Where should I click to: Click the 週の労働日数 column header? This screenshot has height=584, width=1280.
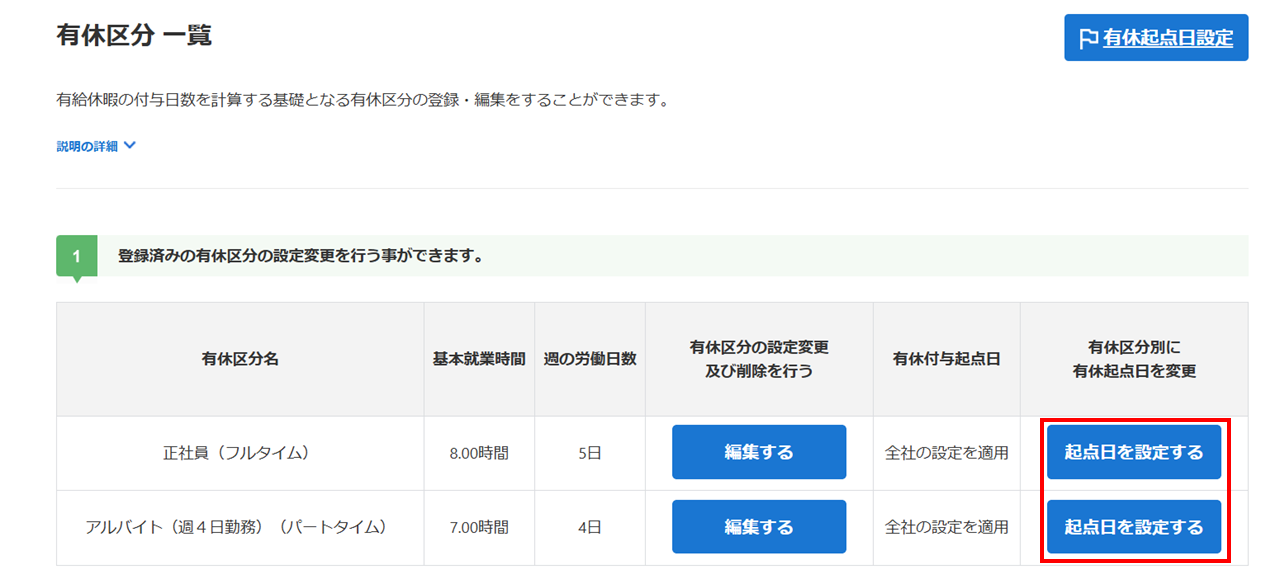[x=590, y=359]
